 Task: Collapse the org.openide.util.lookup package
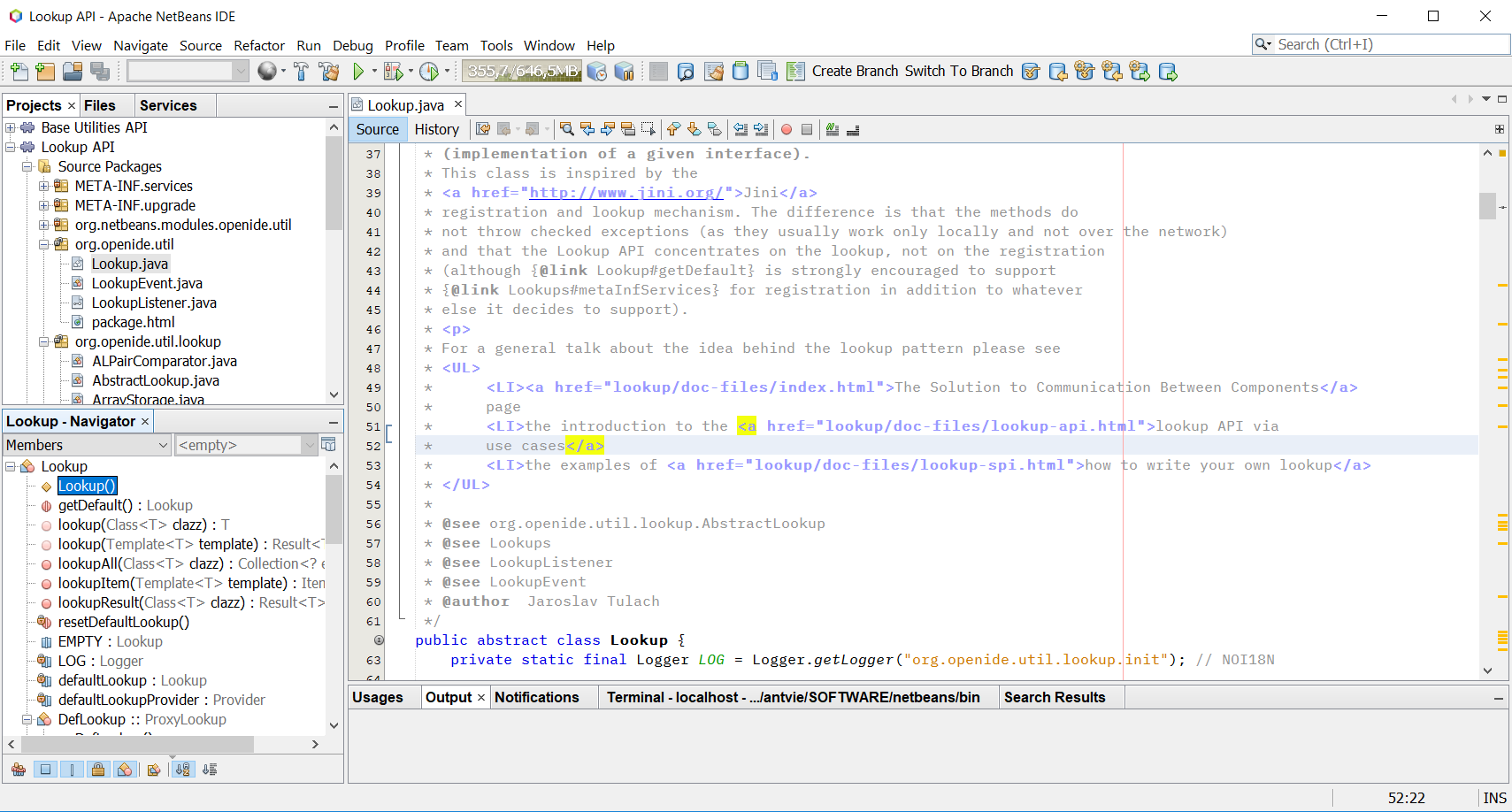[44, 341]
